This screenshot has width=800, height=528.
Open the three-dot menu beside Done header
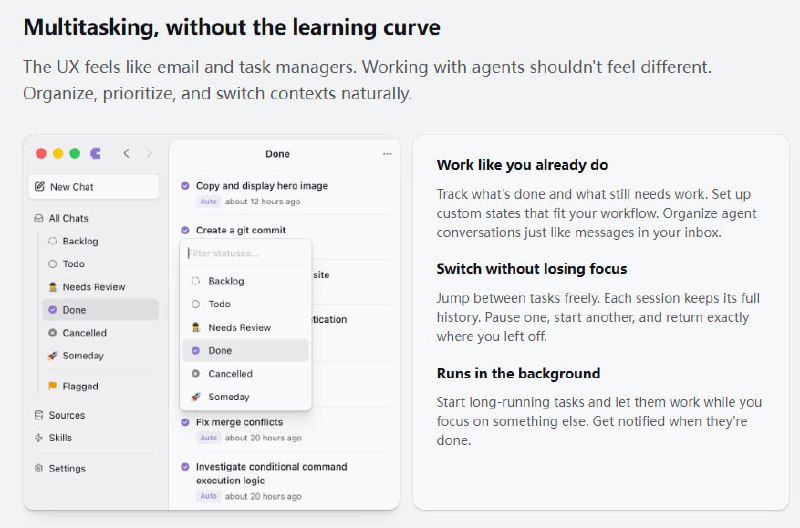tap(387, 154)
